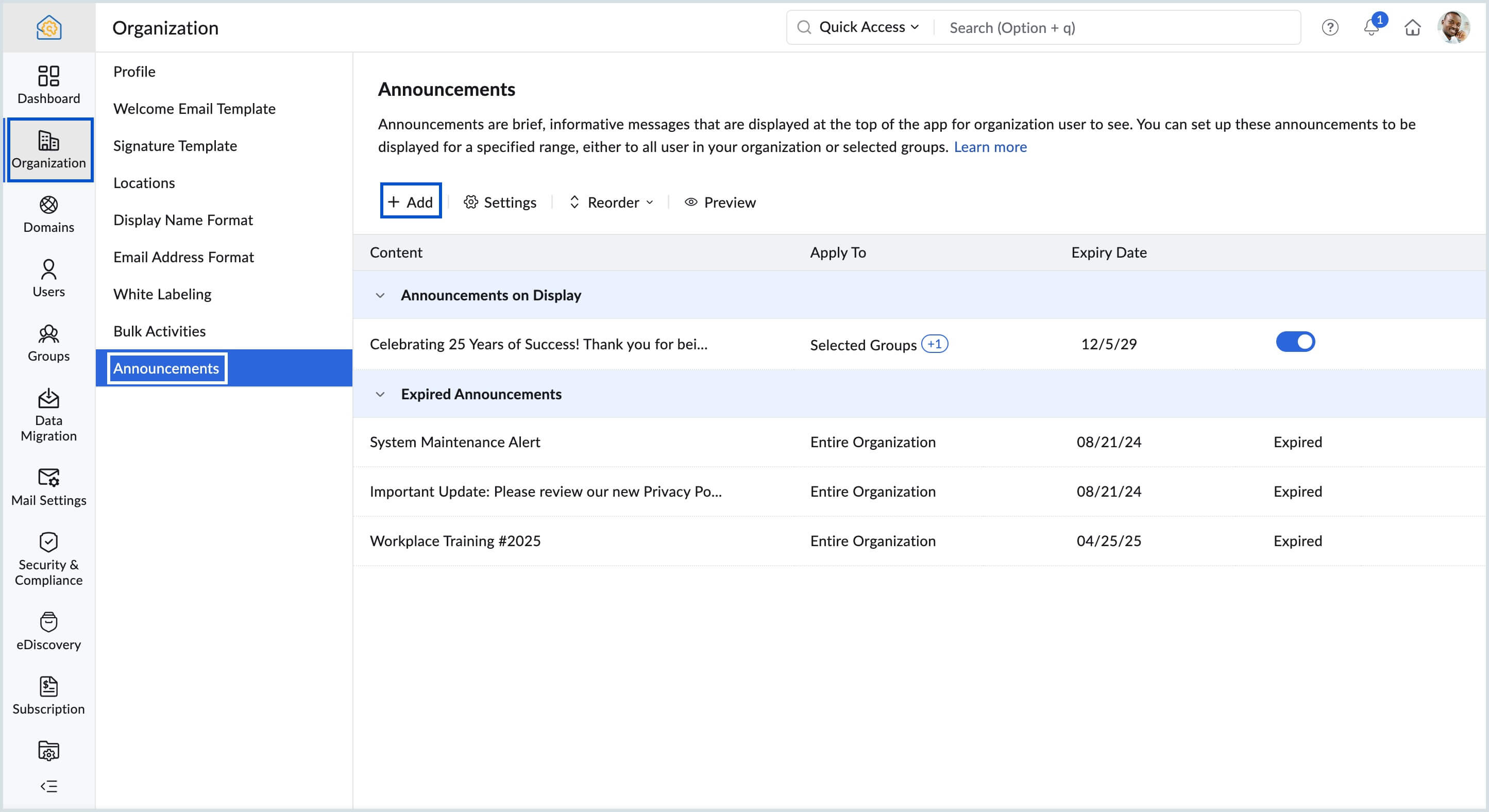Open the Quick Access dropdown
1489x812 pixels.
point(868,27)
